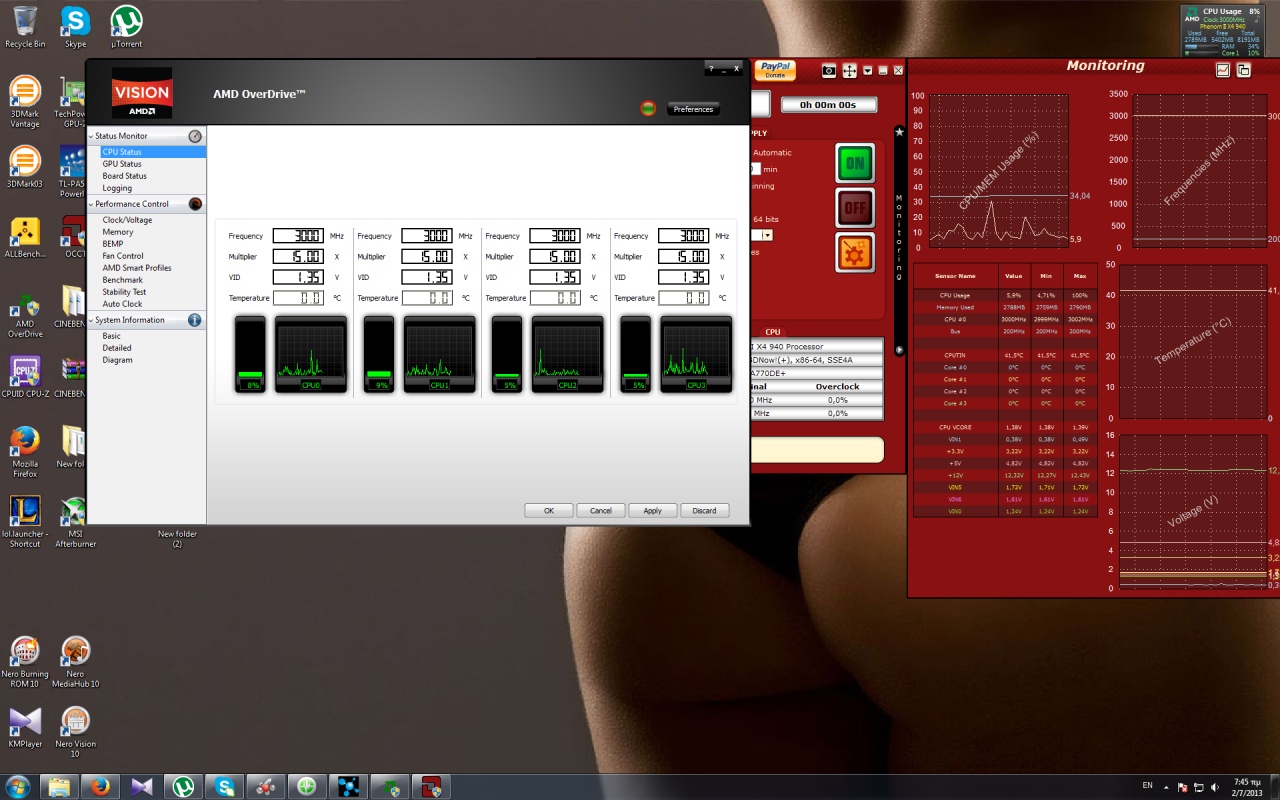Click the OCCT screenshot camera icon
The image size is (1280, 800).
tap(829, 70)
